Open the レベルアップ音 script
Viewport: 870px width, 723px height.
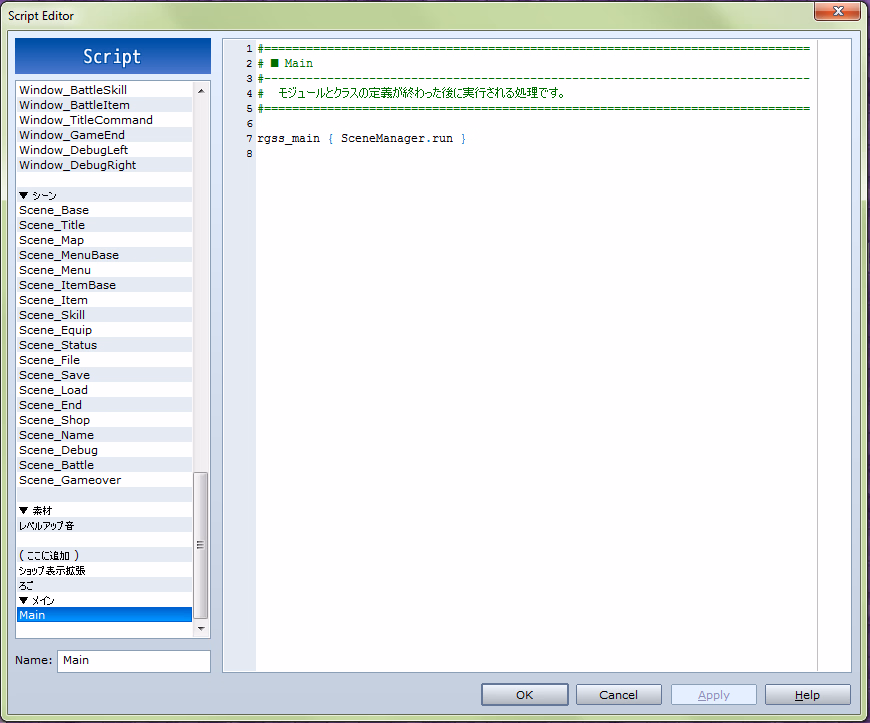[x=46, y=525]
